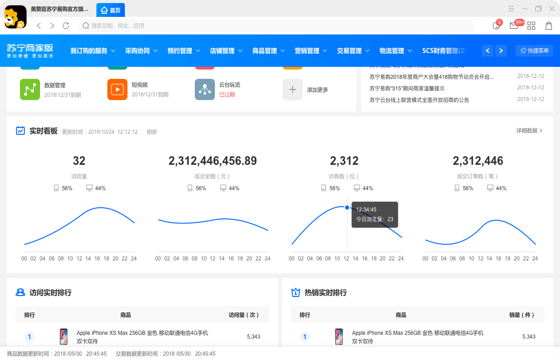Open the 苏宁易购"315"期间商家温馨提示 news
Image resolution: width=560 pixels, height=361 pixels.
[x=407, y=88]
